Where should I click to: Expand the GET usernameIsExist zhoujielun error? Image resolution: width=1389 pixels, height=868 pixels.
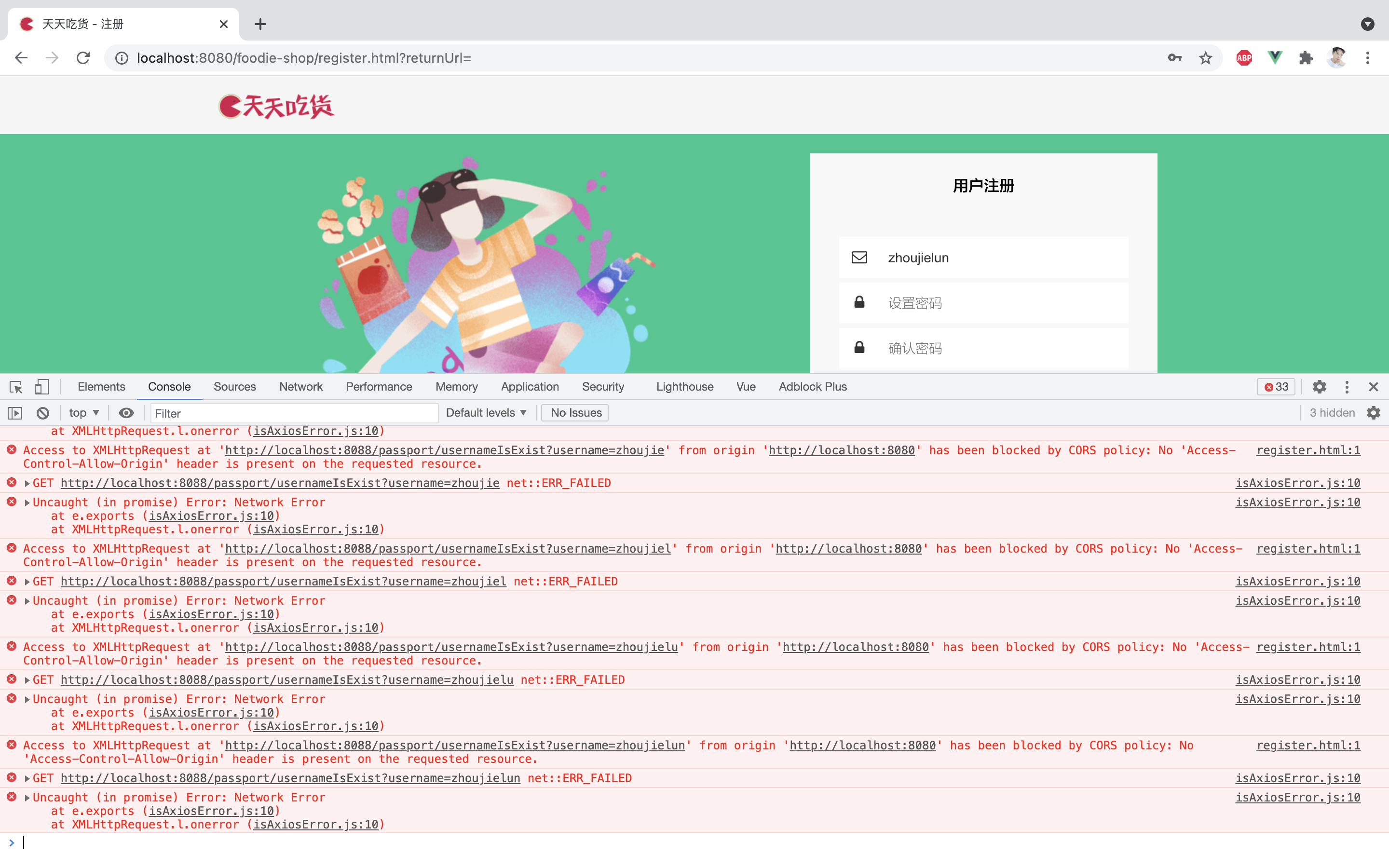pyautogui.click(x=27, y=778)
